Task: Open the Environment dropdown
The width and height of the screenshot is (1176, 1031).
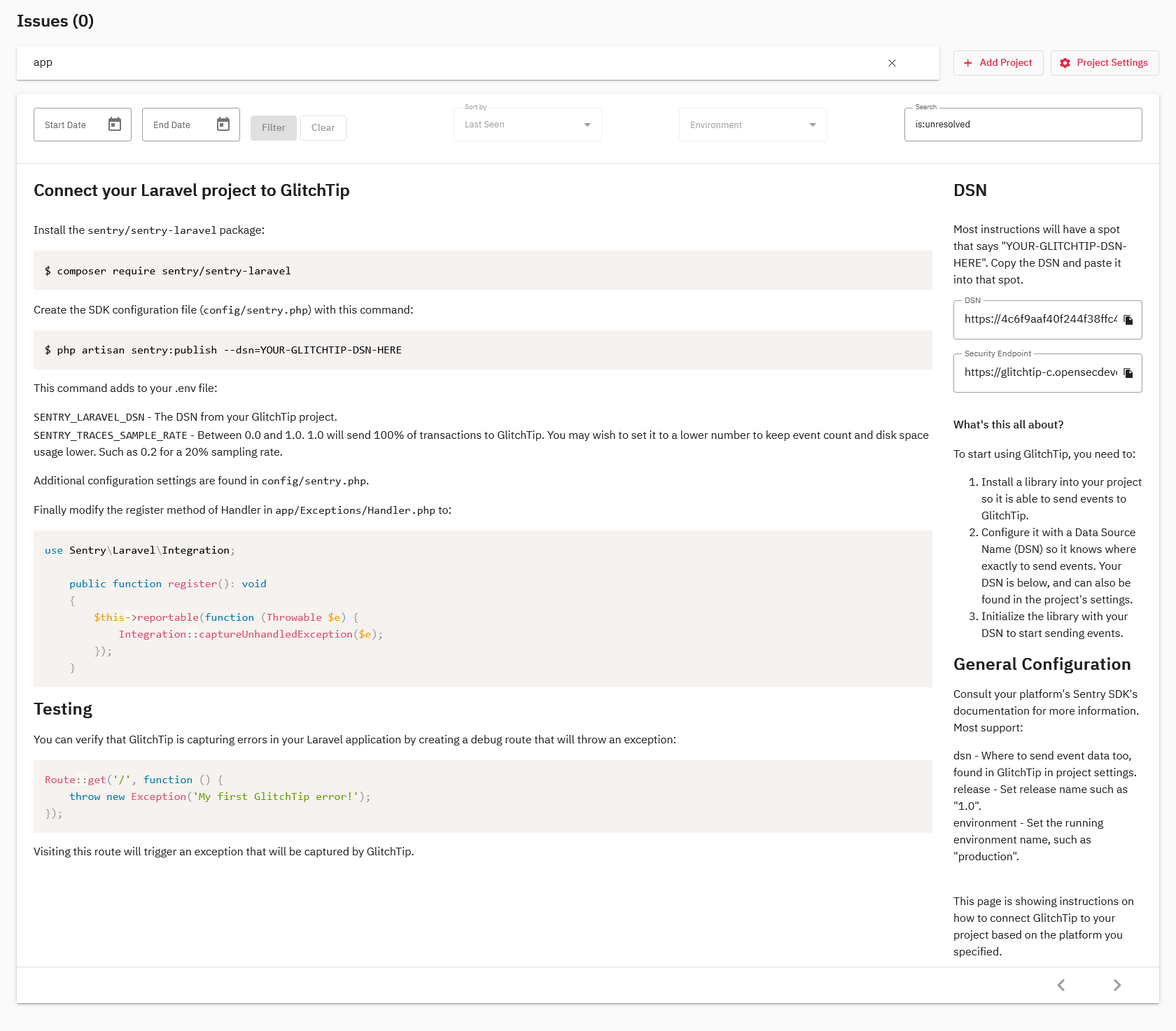Action: pyautogui.click(x=753, y=125)
